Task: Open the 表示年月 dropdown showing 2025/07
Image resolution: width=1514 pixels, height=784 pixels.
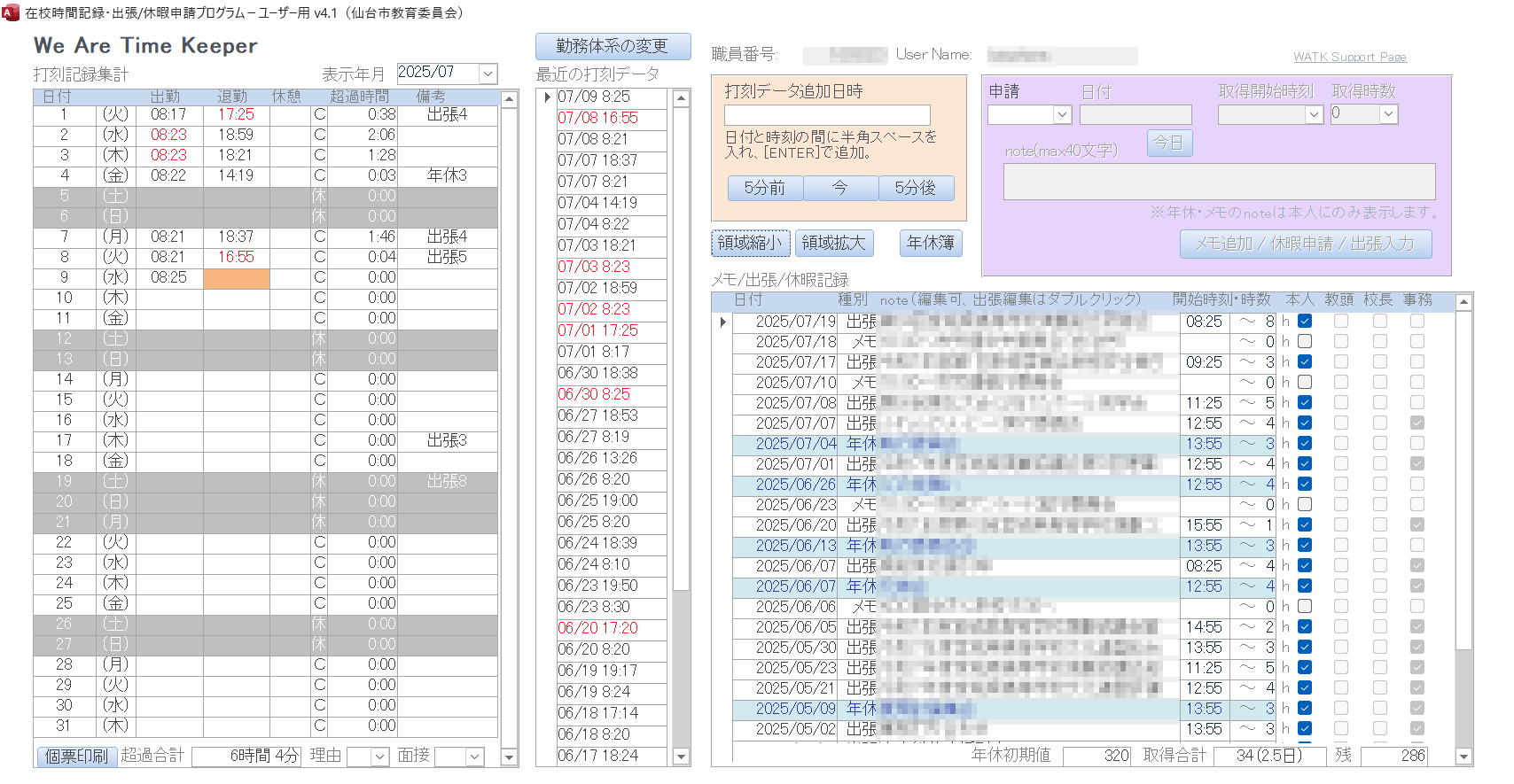Action: click(x=488, y=74)
